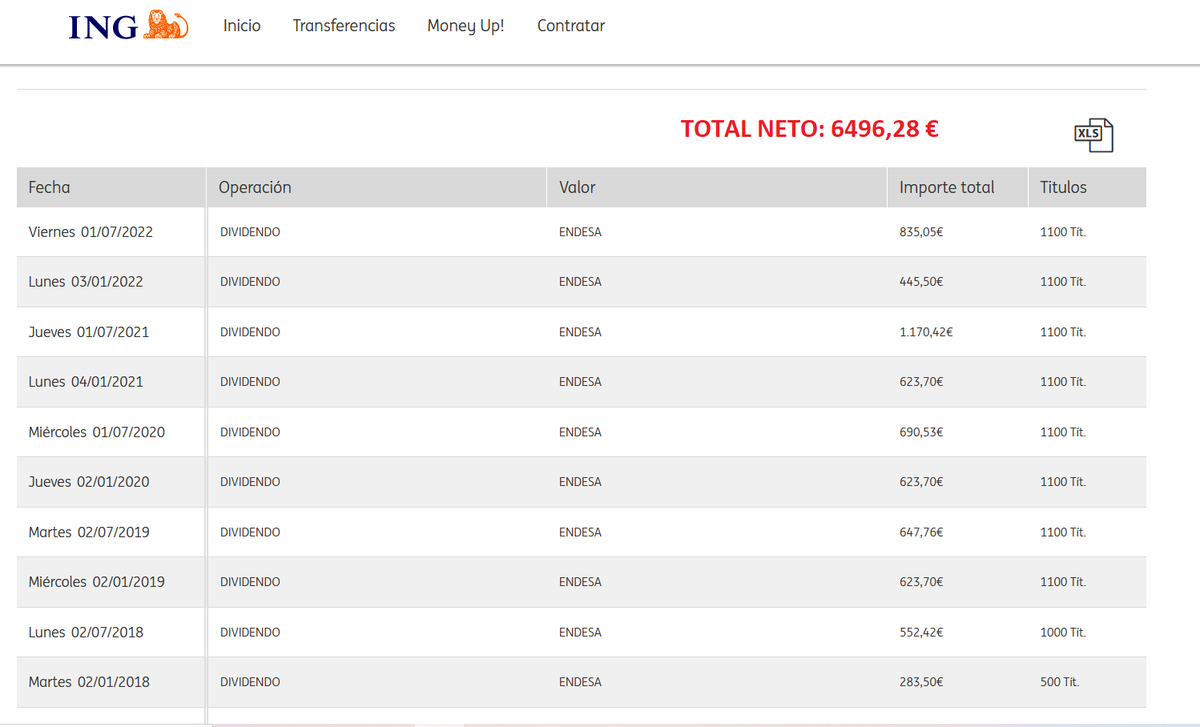Select date Martes 02/01/2018

click(89, 682)
